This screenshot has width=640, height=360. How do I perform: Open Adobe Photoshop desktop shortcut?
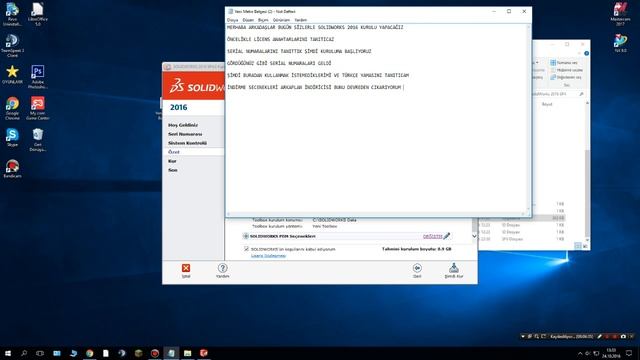[x=38, y=77]
